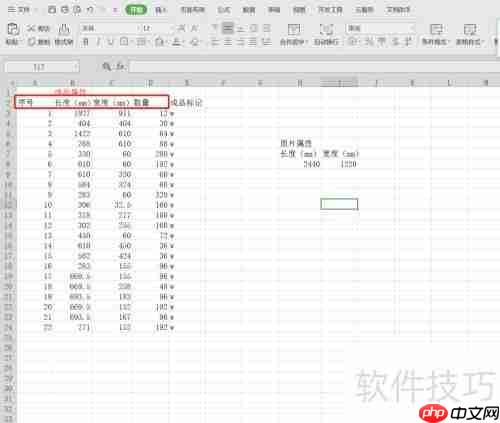
Task: Switch to the 开发工具 ribbon tab
Action: click(x=330, y=10)
